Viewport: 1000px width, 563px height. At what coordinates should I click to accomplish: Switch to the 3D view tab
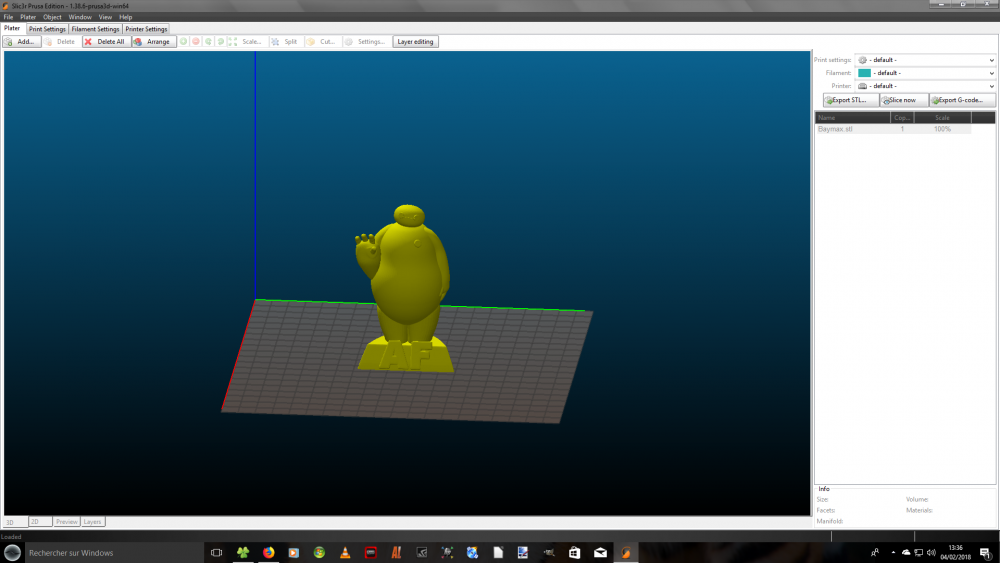point(15,522)
